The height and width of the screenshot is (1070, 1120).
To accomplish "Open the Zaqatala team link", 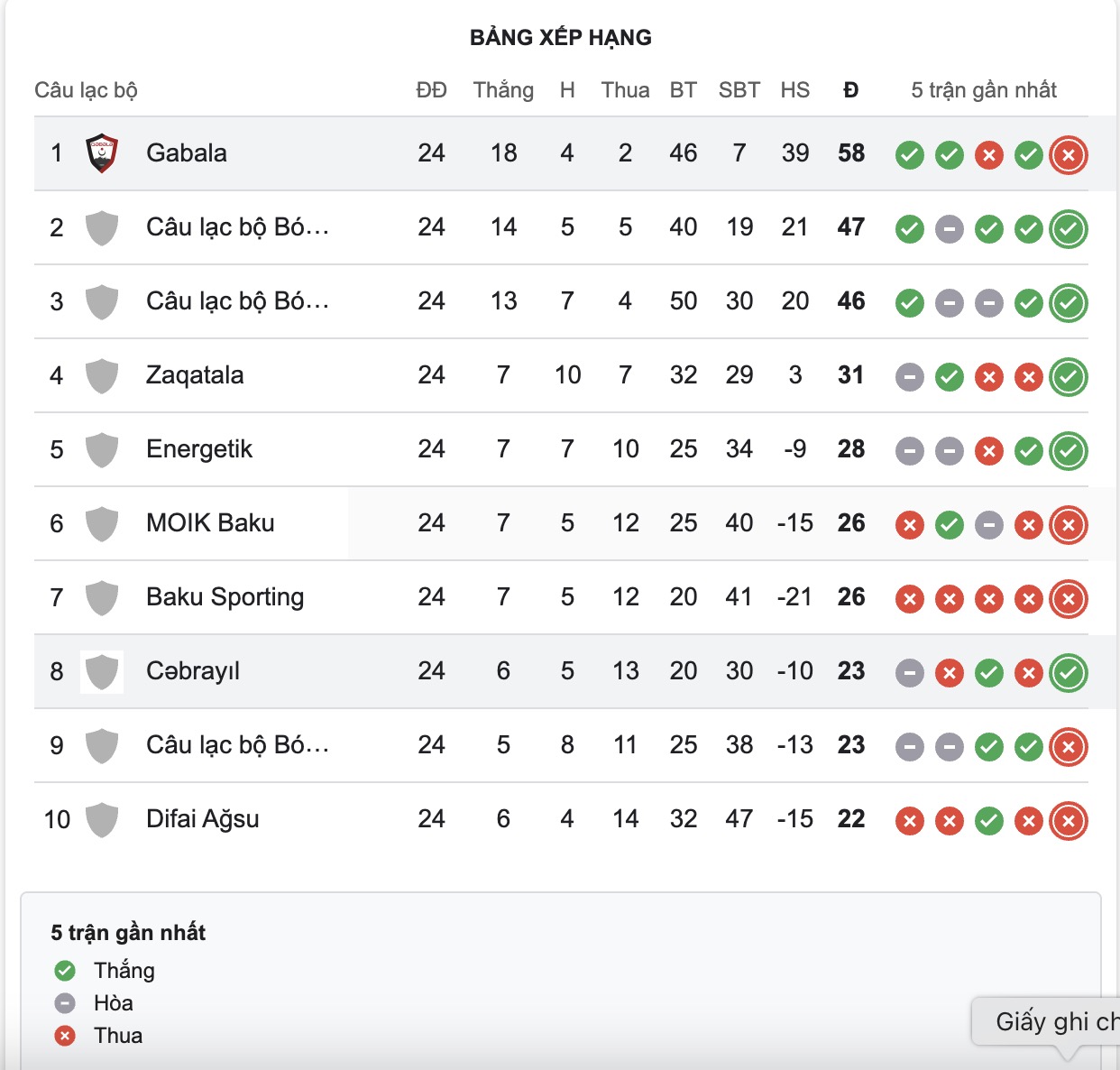I will [195, 375].
